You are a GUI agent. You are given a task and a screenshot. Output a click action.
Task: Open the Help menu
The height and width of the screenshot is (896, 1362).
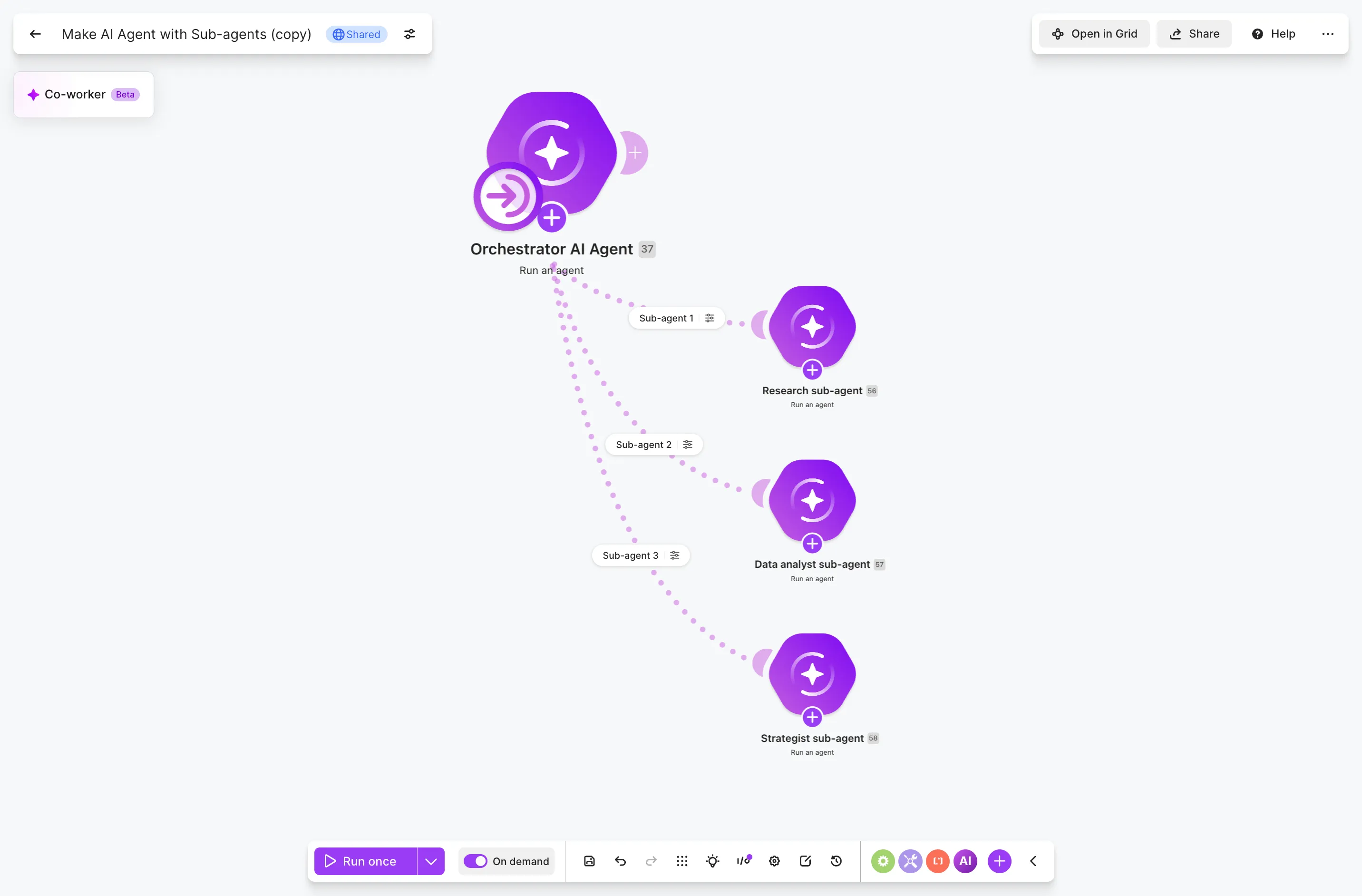pos(1273,34)
